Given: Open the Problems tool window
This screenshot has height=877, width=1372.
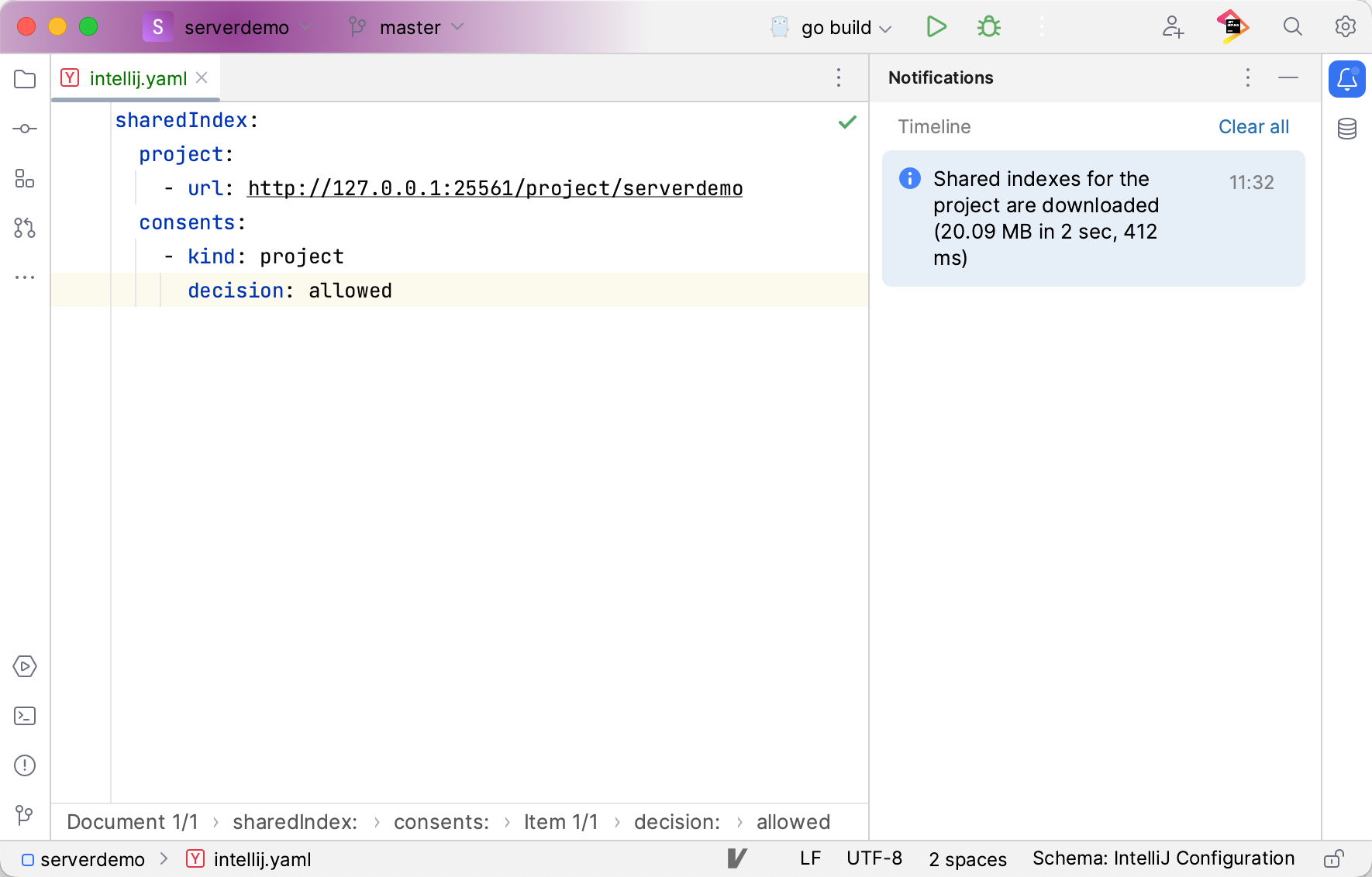Looking at the screenshot, I should click(25, 765).
